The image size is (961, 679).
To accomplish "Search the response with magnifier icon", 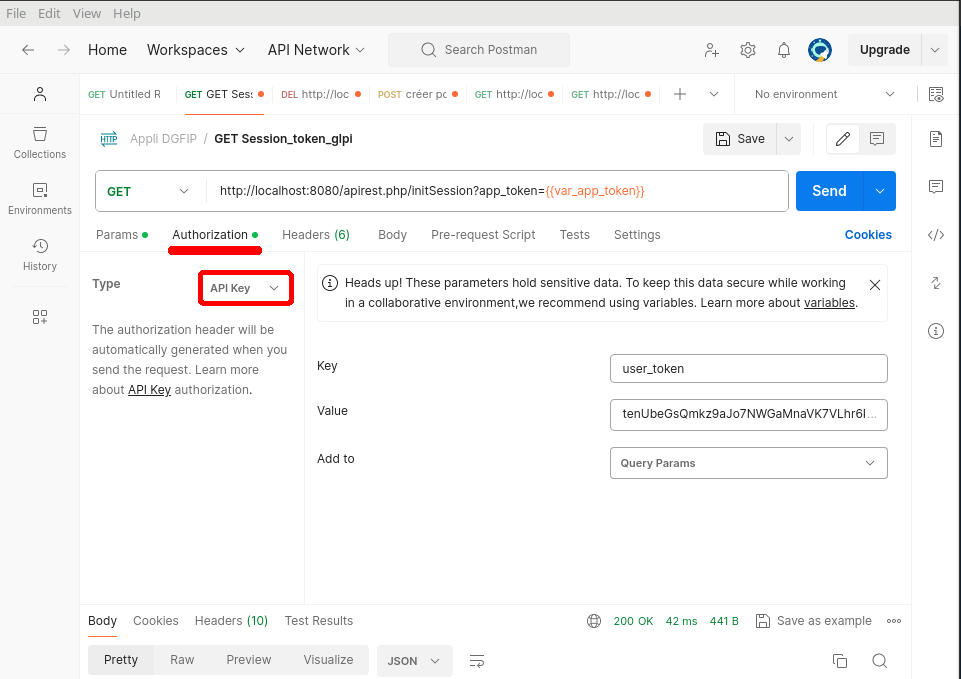I will pyautogui.click(x=879, y=661).
